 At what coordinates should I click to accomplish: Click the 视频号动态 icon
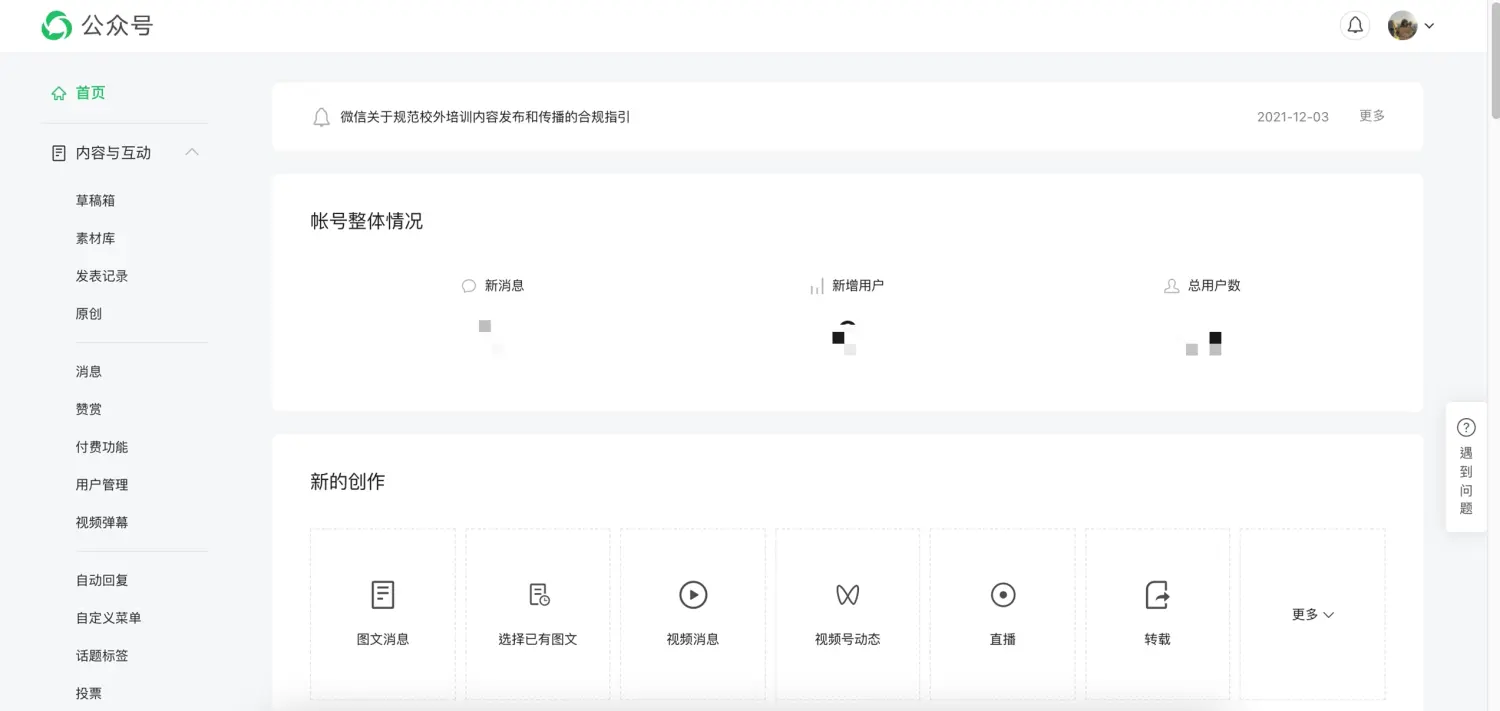[x=847, y=593]
